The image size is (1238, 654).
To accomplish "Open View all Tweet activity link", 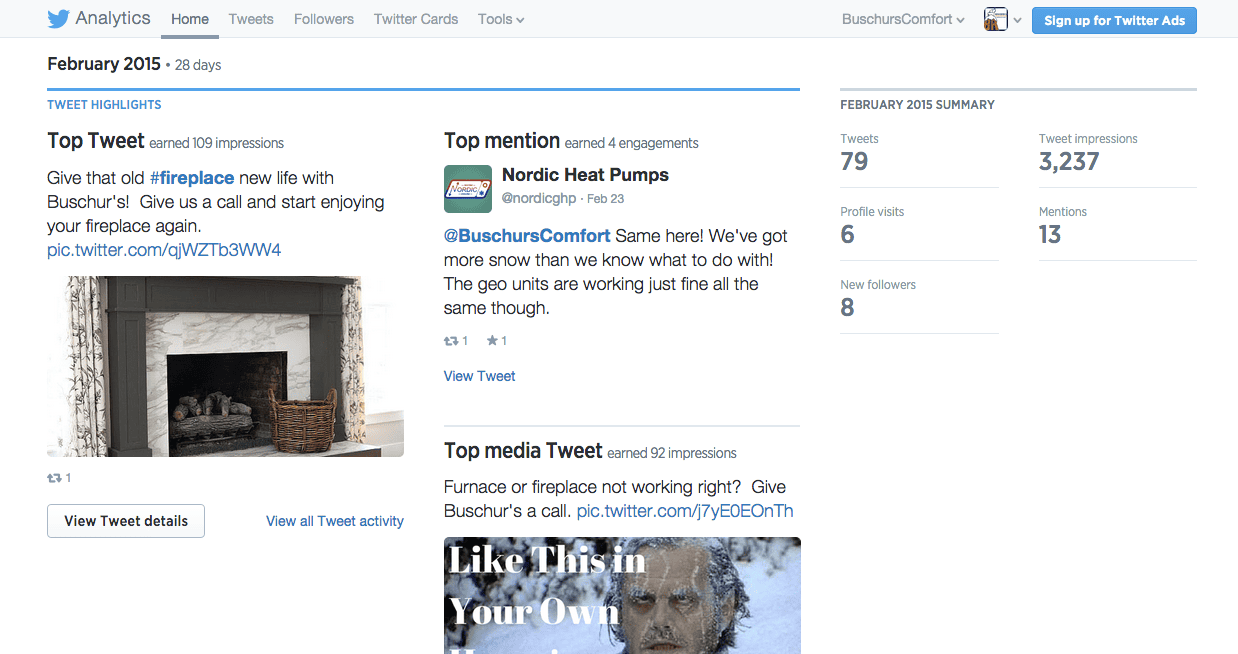I will tap(335, 521).
